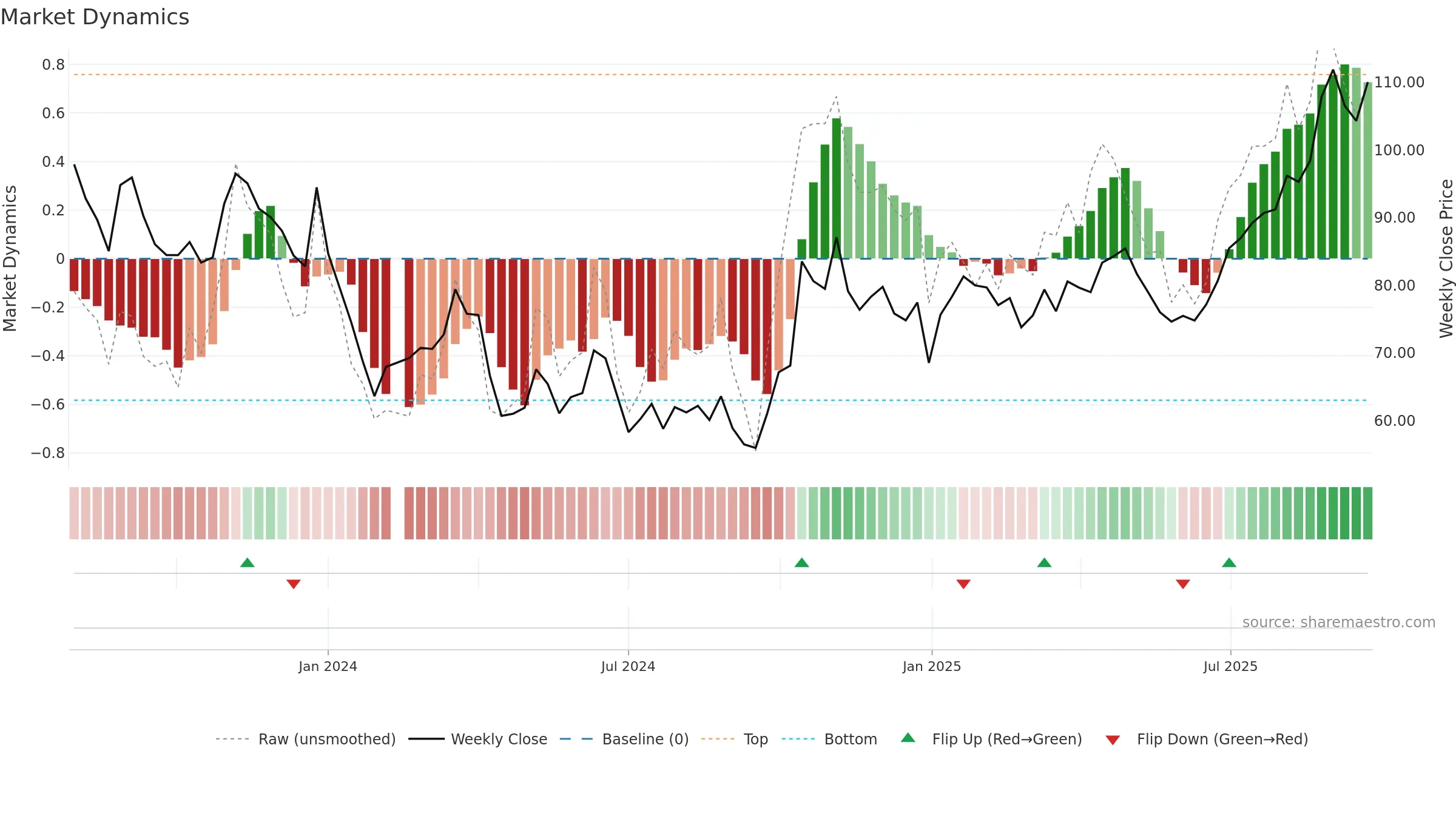Click the −0.8 left axis tick label
The image size is (1456, 819).
tap(48, 453)
